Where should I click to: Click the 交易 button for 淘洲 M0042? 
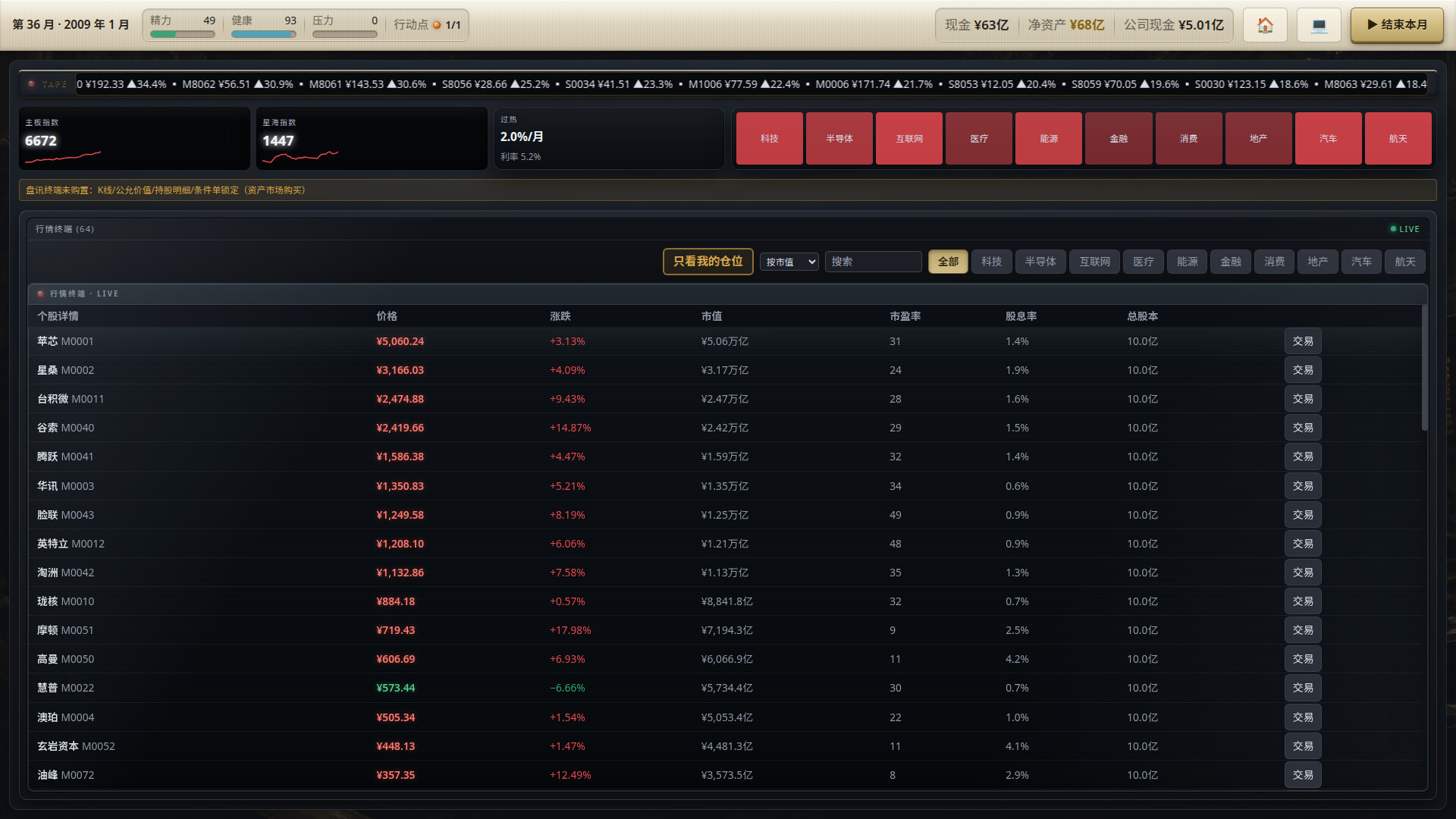[1303, 573]
